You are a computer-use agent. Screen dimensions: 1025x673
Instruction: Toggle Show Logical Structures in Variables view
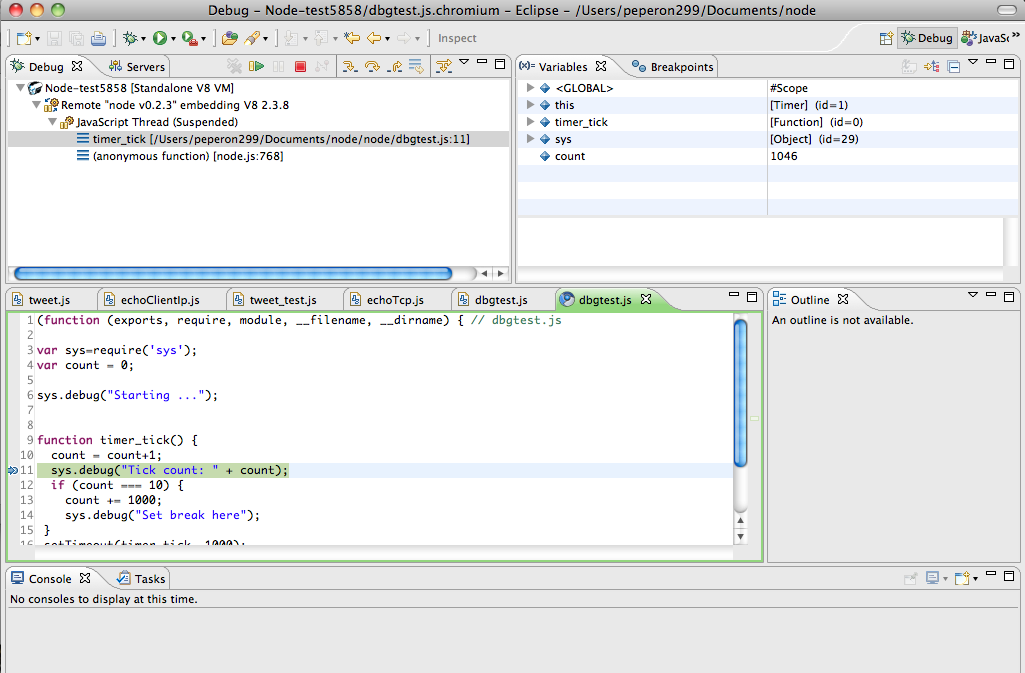tap(928, 65)
